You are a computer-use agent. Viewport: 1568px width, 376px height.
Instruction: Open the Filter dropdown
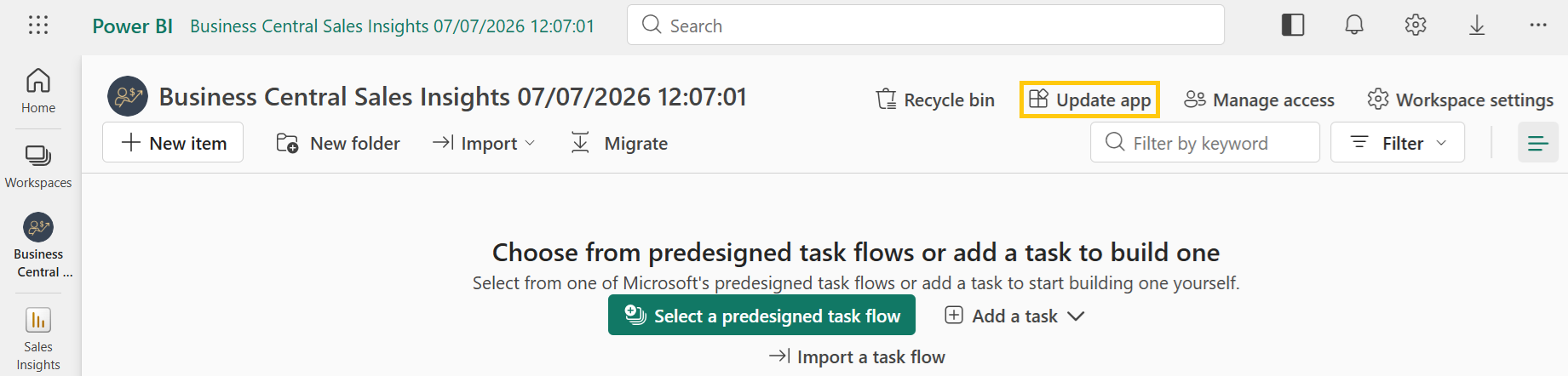1398,143
